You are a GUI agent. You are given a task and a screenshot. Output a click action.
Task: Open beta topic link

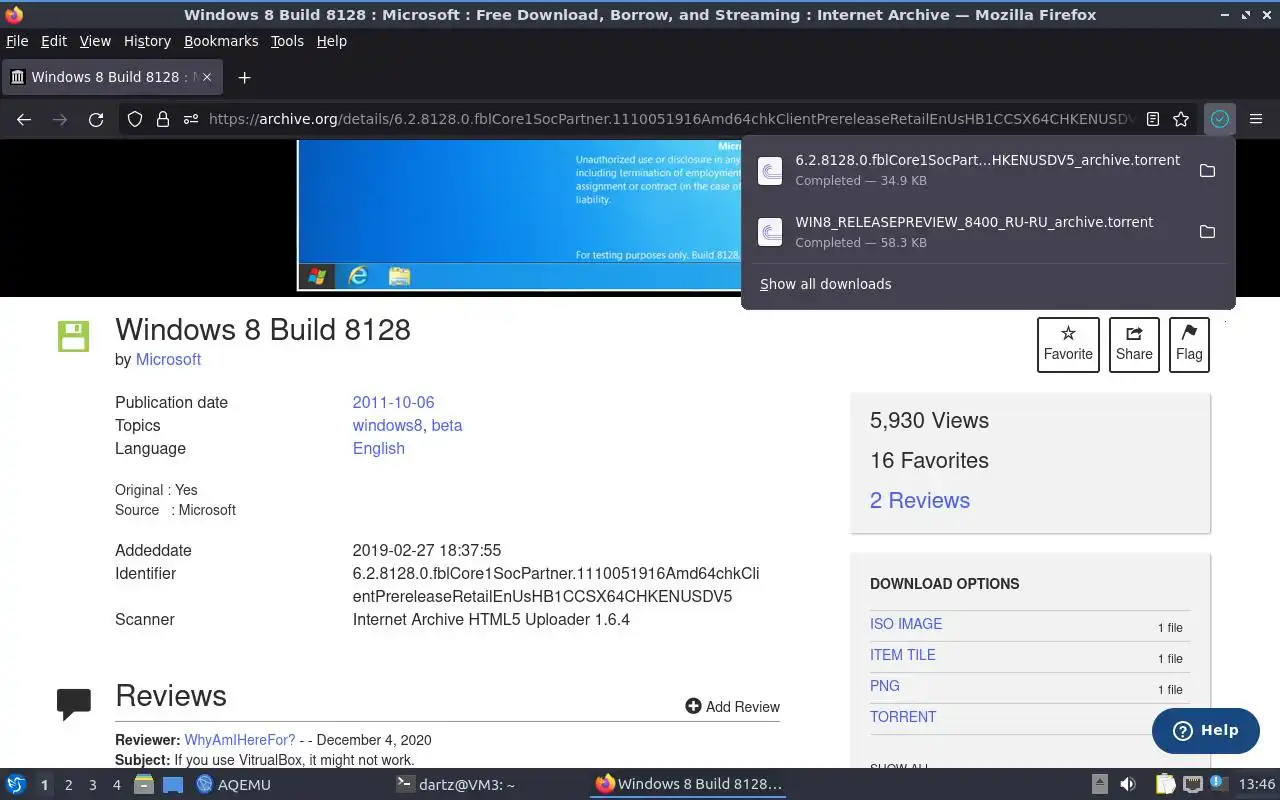[446, 425]
